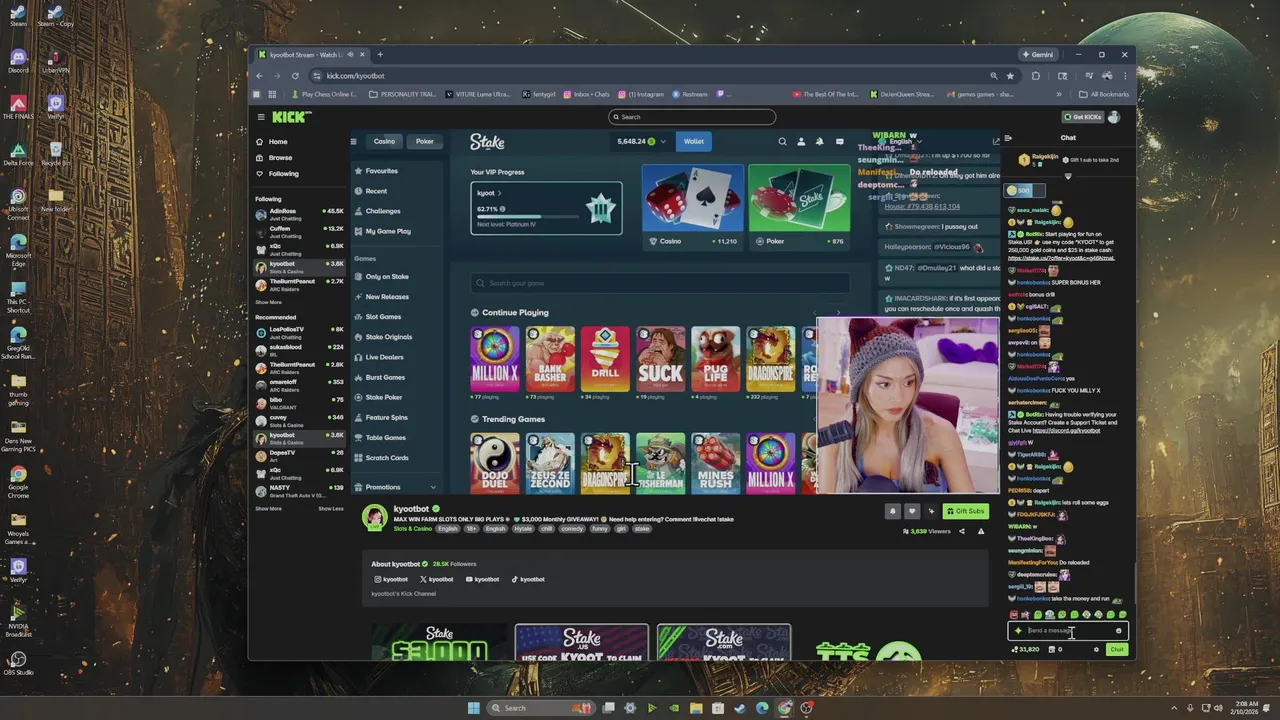Launch the Dojo Duel trending game
The image size is (1280, 720).
pyautogui.click(x=495, y=464)
